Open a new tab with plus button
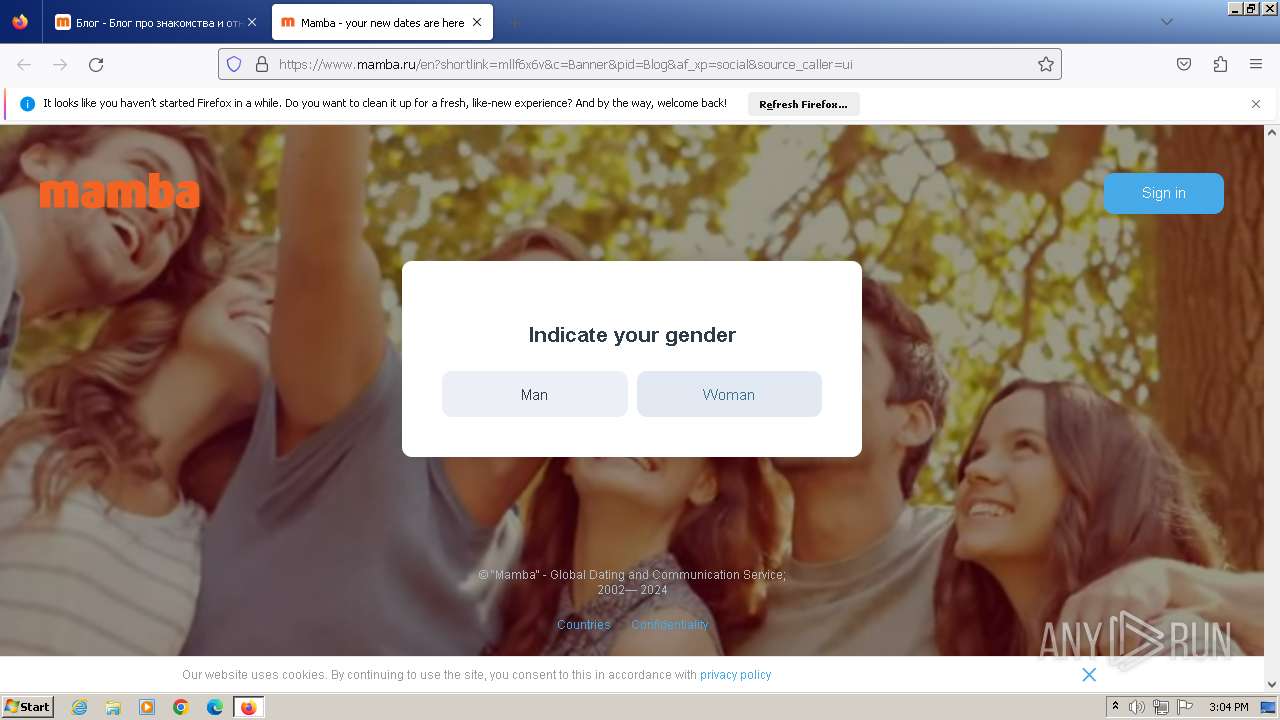The height and width of the screenshot is (720, 1280). click(x=514, y=22)
